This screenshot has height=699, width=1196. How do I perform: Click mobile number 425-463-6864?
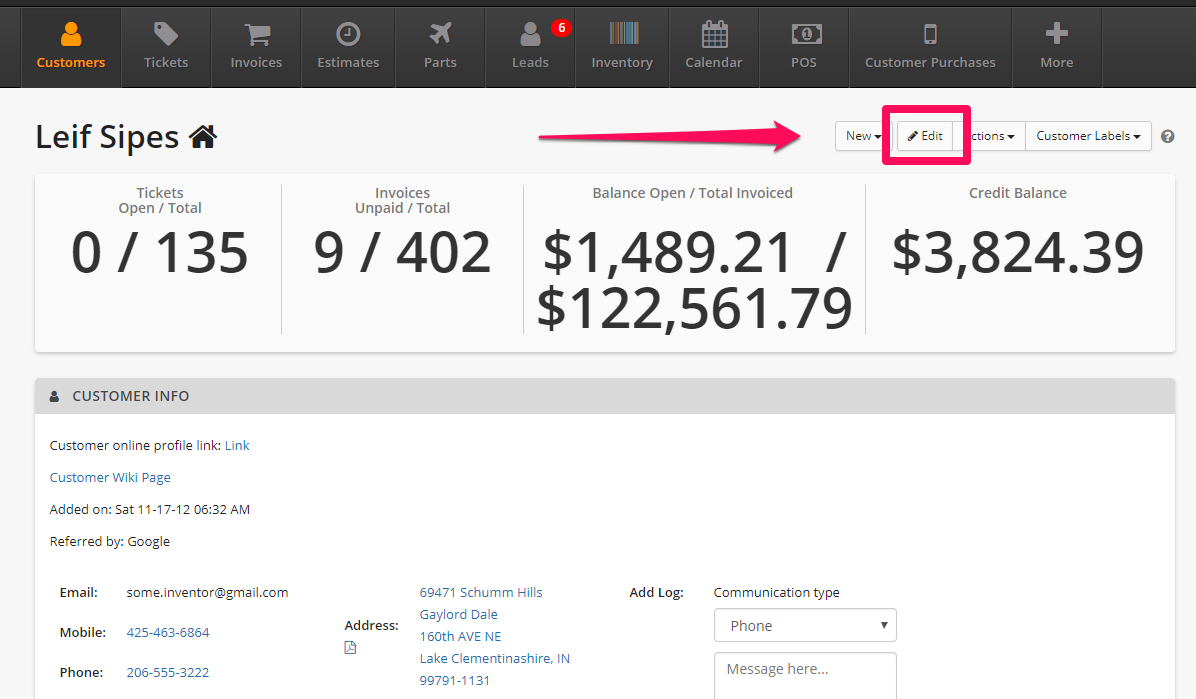pos(168,633)
